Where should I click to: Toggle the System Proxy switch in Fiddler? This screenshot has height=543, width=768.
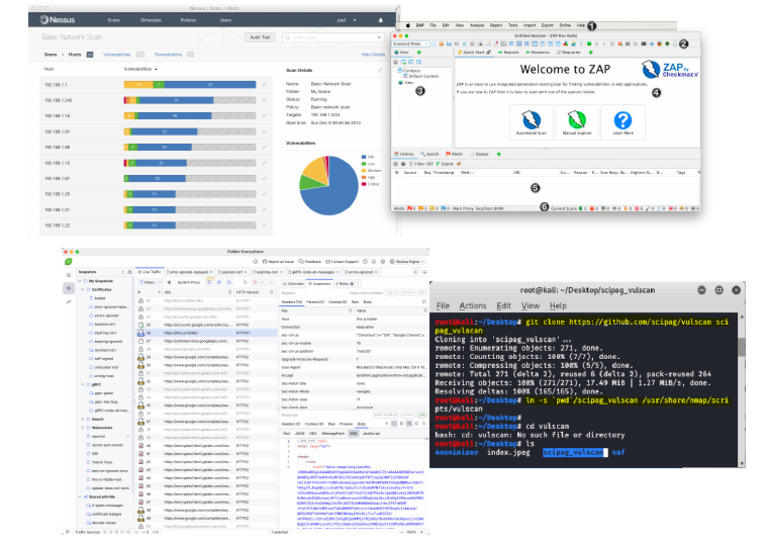tap(170, 283)
